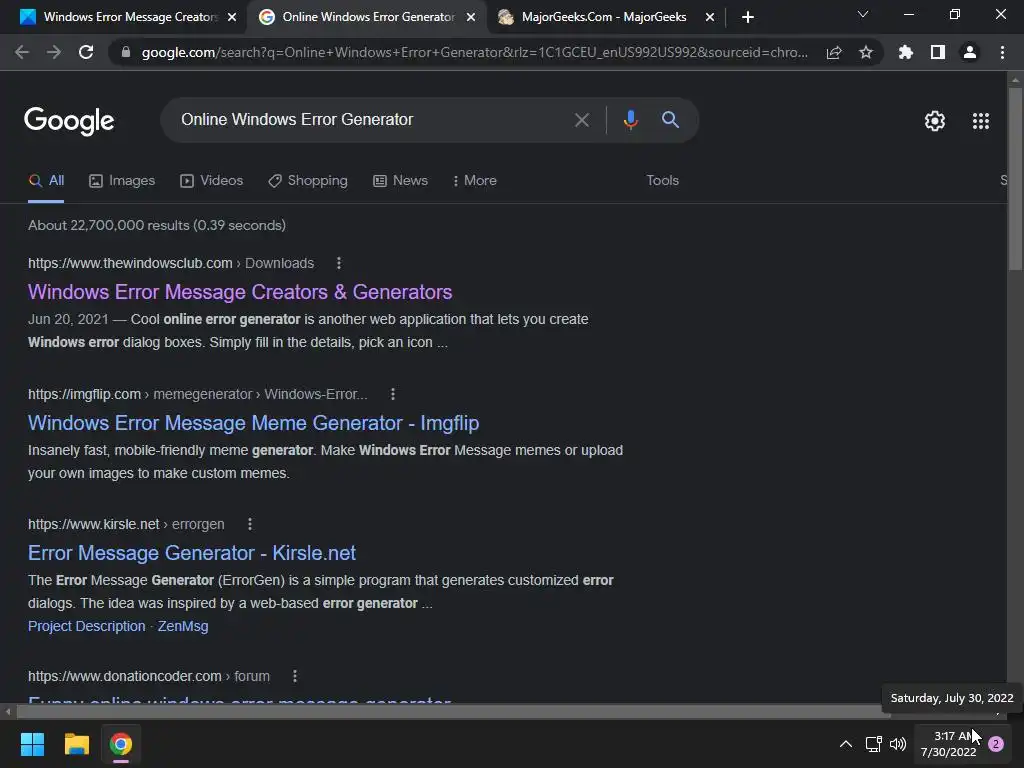
Task: Open Google quick settings gear
Action: pos(935,121)
